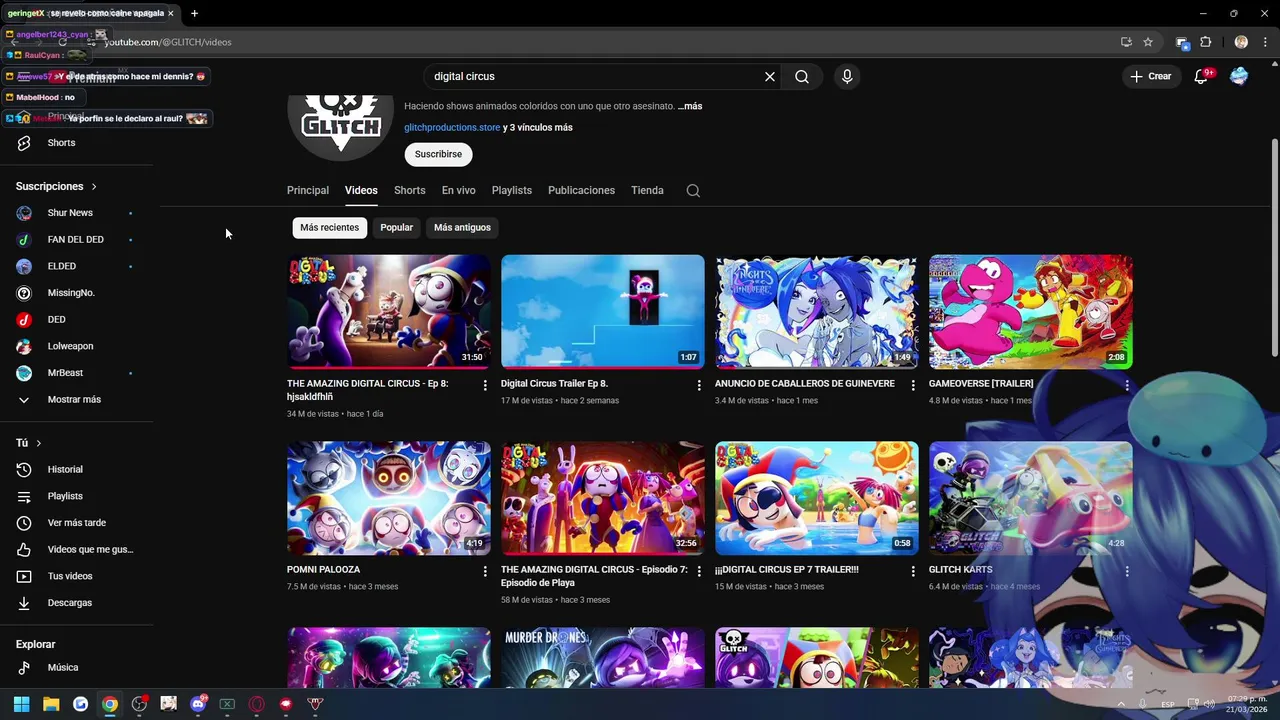The height and width of the screenshot is (720, 1280).
Task: Open the channel Playlists tab
Action: 512,190
